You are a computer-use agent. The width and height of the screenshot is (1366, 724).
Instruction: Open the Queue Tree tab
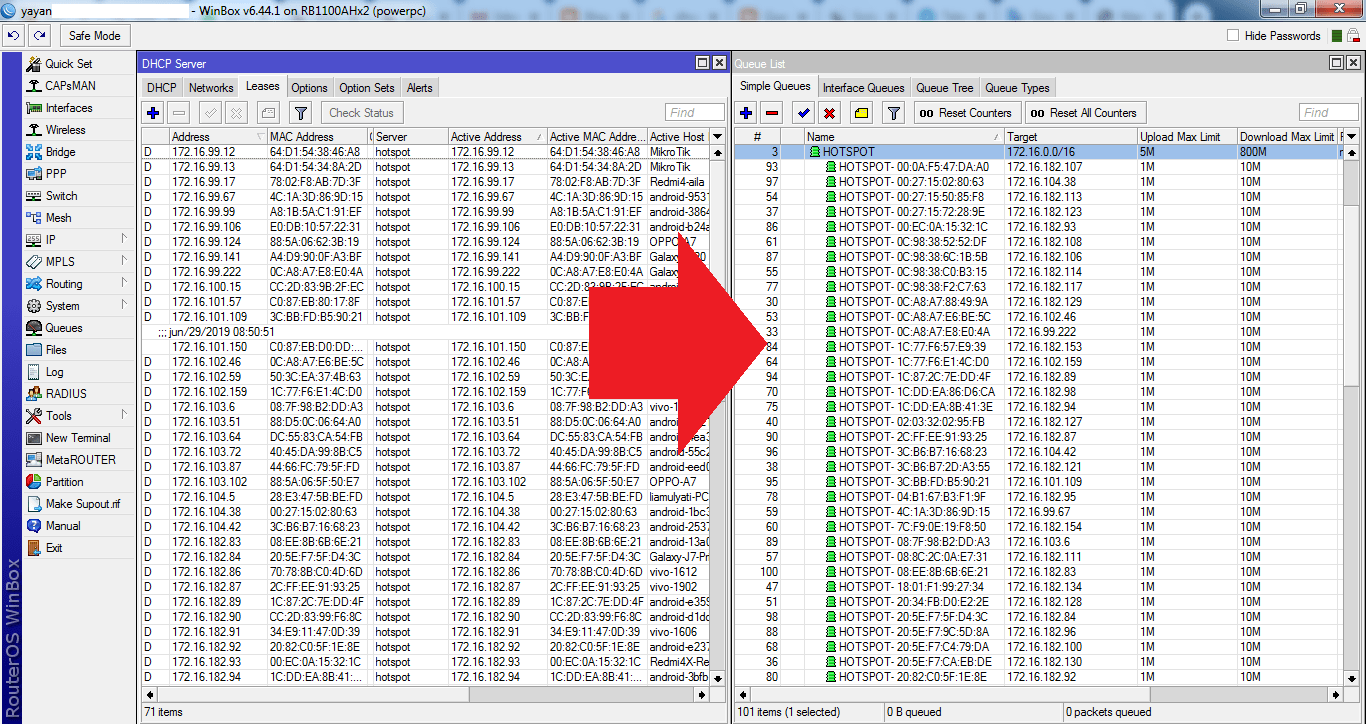tap(944, 87)
